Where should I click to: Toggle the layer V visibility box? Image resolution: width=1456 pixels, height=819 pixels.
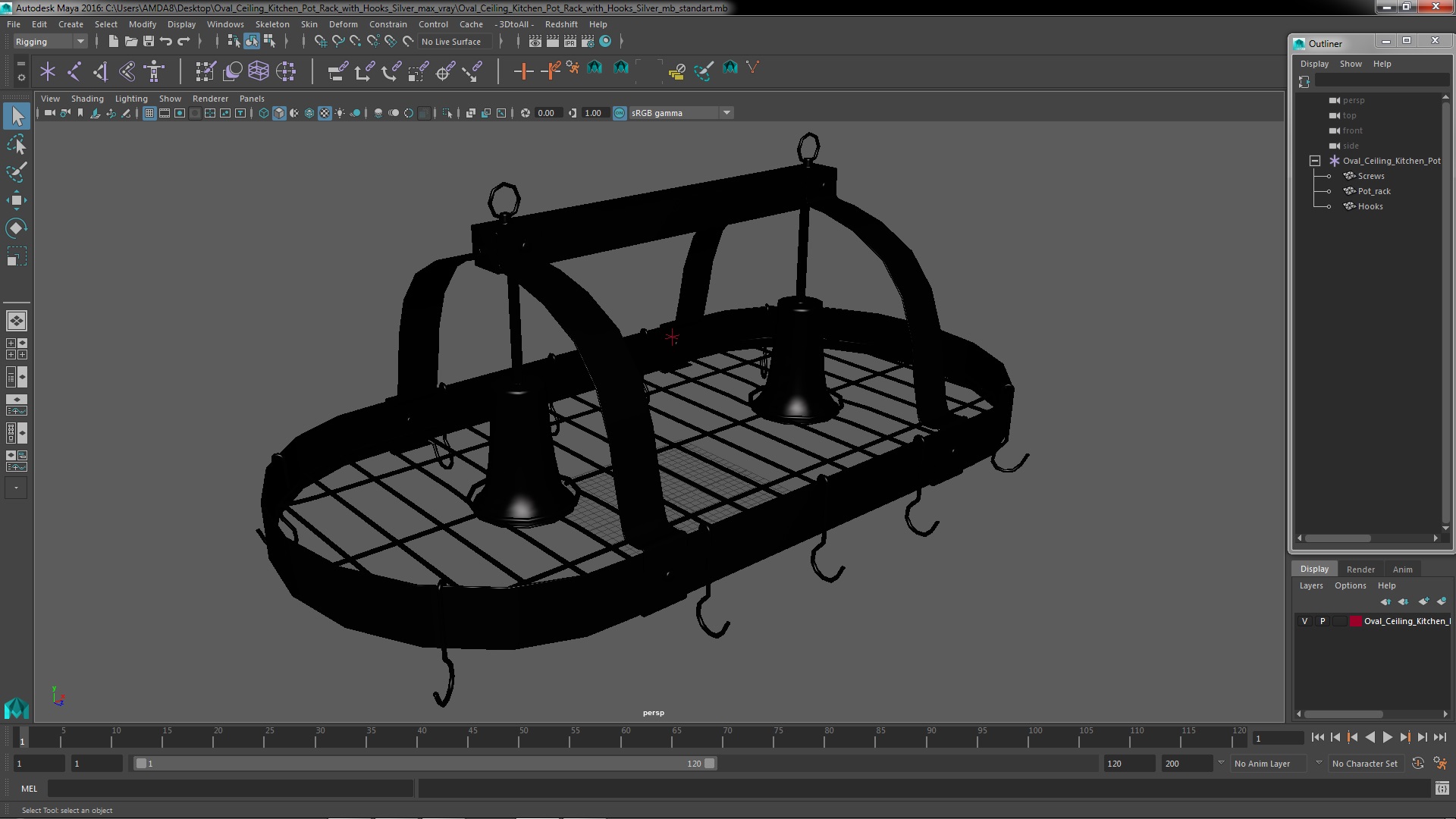coord(1304,621)
